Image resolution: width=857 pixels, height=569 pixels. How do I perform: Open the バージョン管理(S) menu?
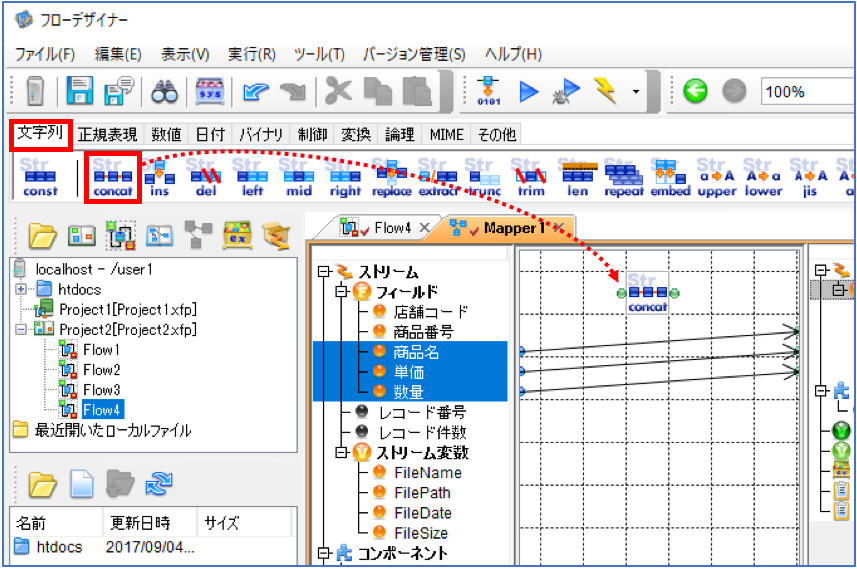click(x=414, y=54)
